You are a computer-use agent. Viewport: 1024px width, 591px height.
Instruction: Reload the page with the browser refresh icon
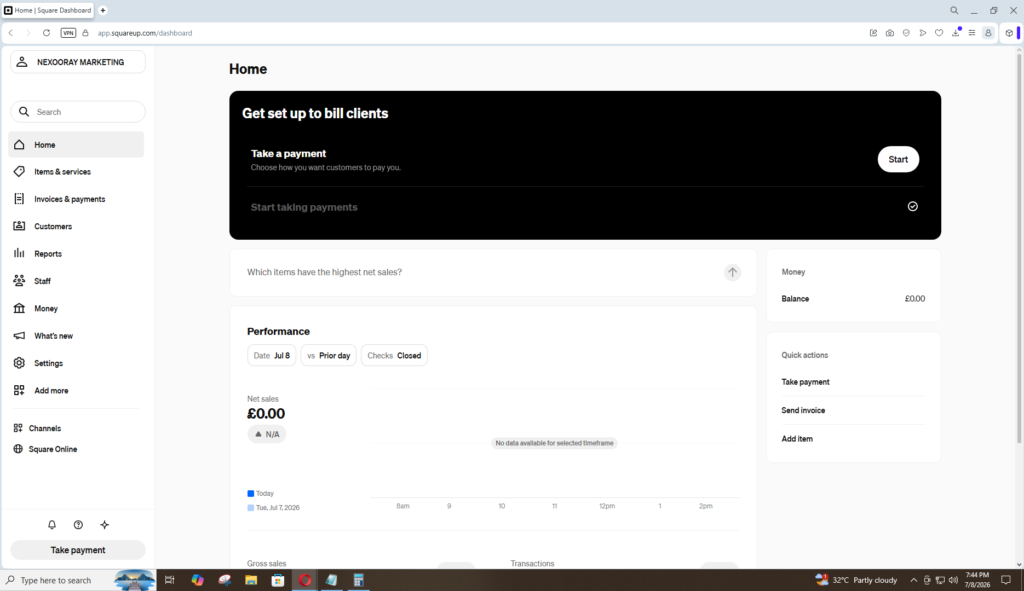46,33
